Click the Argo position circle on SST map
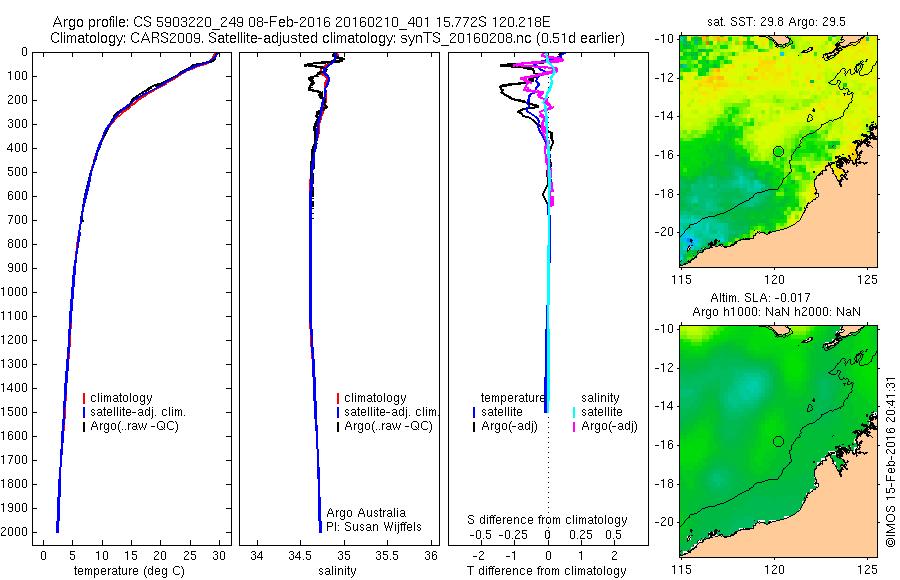This screenshot has height=580, width=900. [778, 152]
